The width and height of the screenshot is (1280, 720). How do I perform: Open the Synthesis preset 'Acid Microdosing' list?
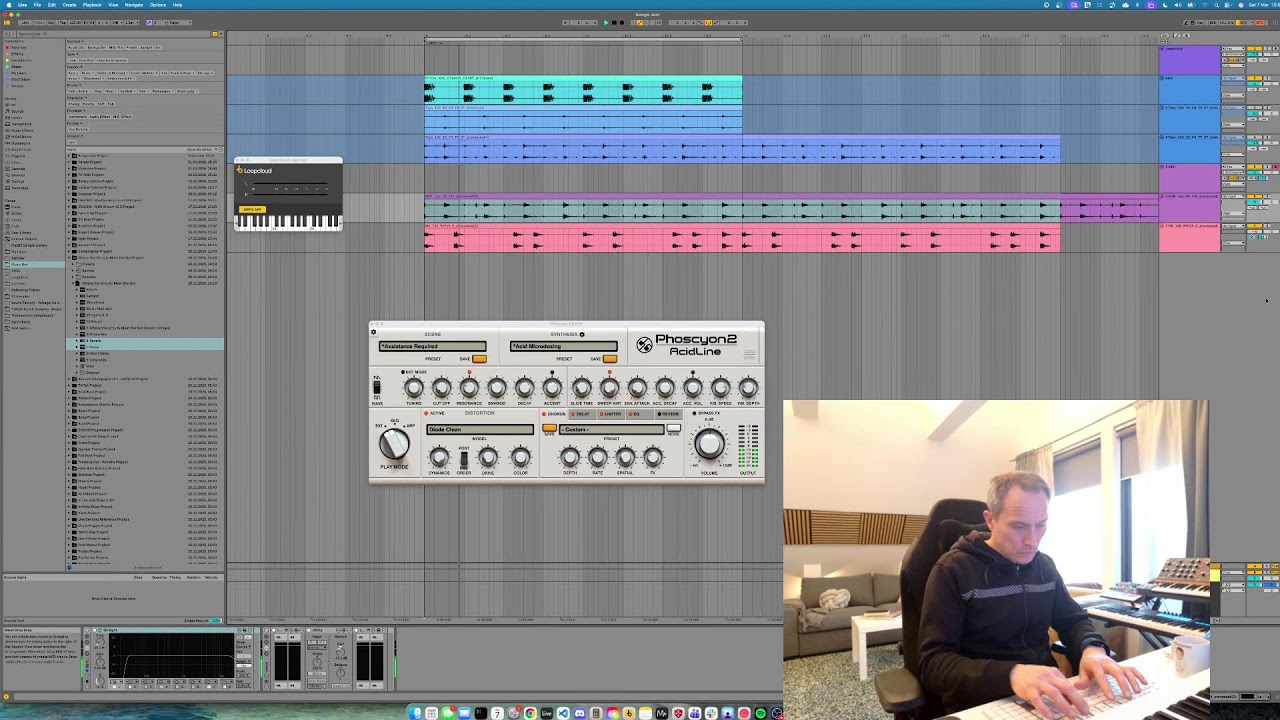click(x=563, y=347)
